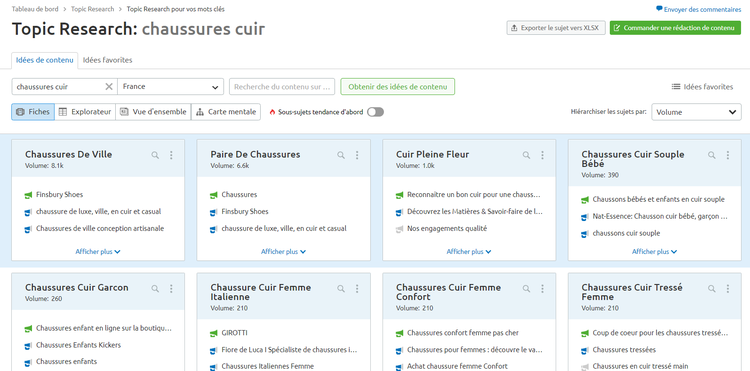Open kebab menu on Chaussures Cuir Femme Confort
The height and width of the screenshot is (371, 750).
pos(542,288)
